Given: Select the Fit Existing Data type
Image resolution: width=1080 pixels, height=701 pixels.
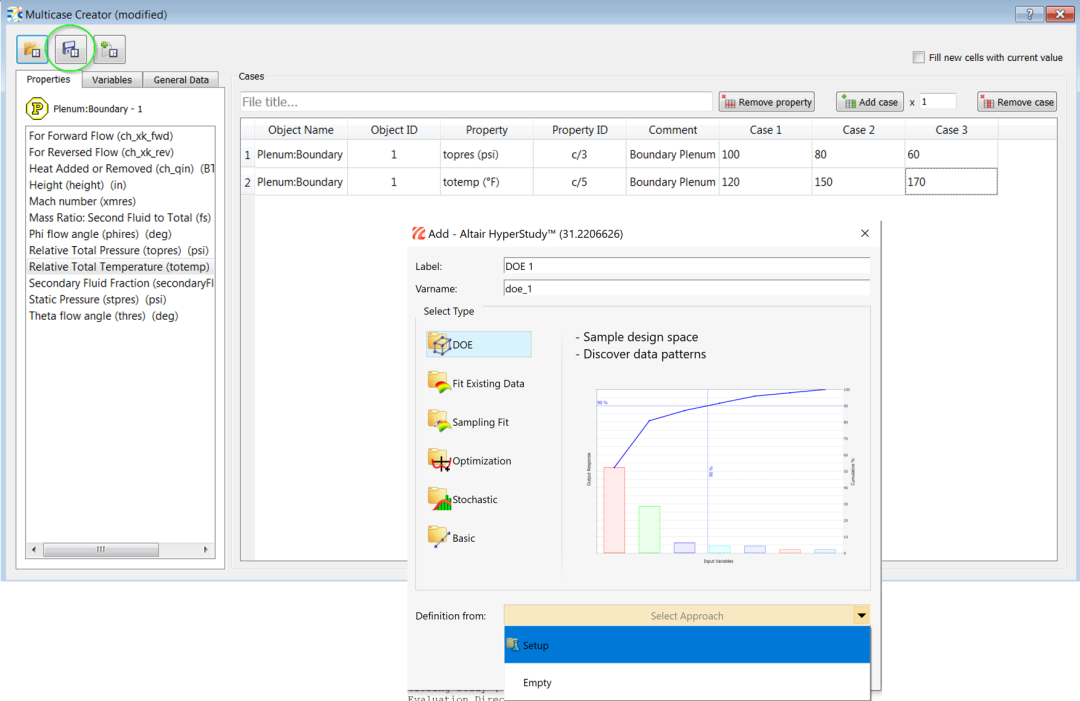Looking at the screenshot, I should pos(477,383).
